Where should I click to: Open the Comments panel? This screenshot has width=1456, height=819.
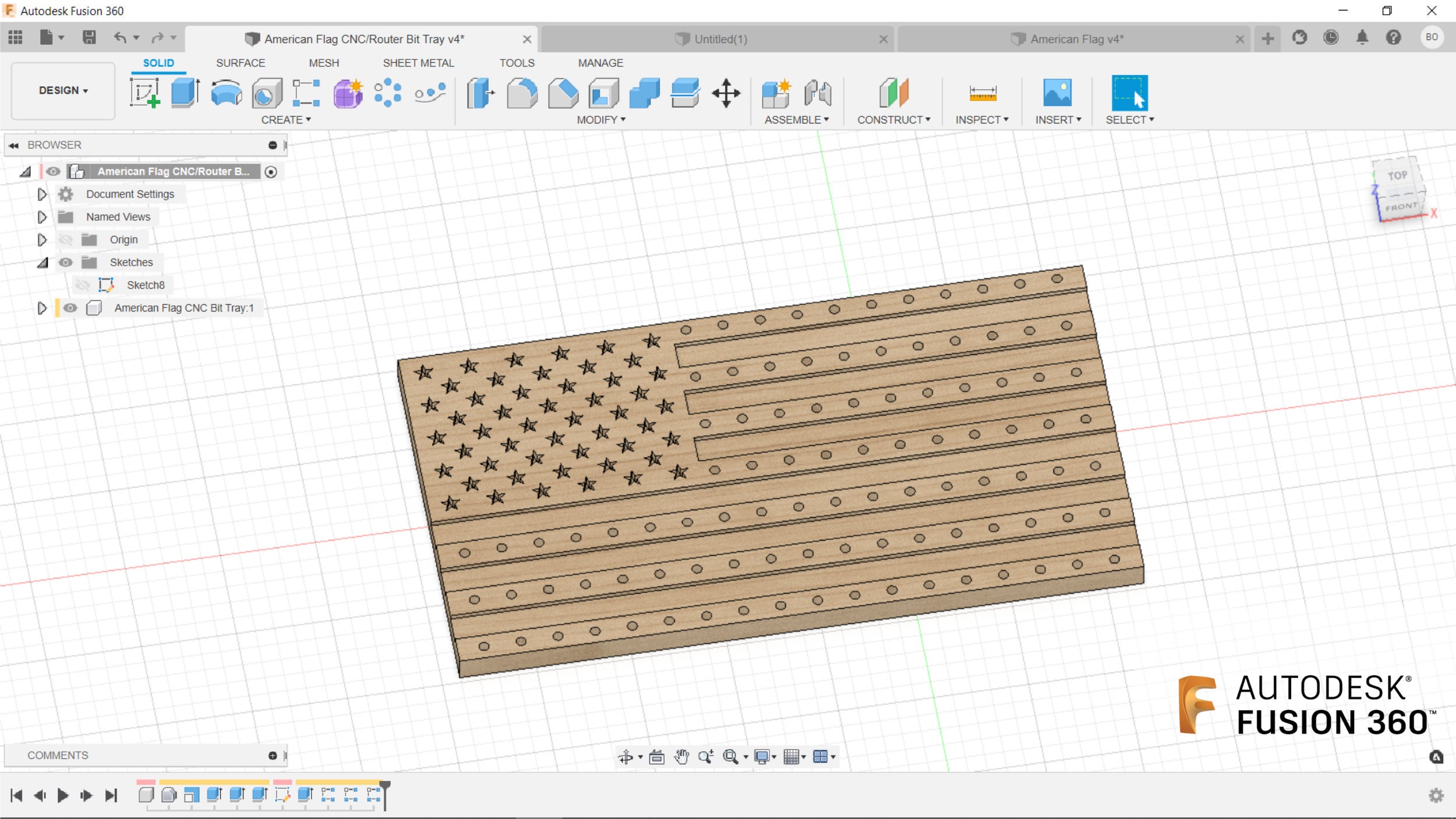(58, 754)
